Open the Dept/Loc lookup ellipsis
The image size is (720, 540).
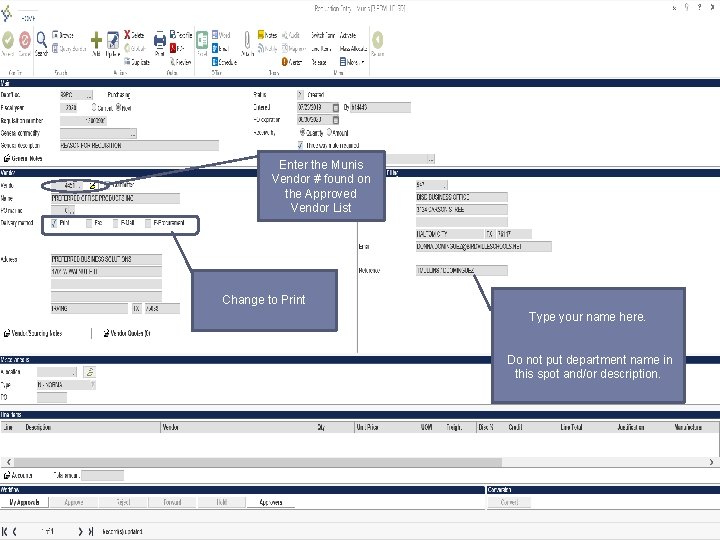[89, 95]
